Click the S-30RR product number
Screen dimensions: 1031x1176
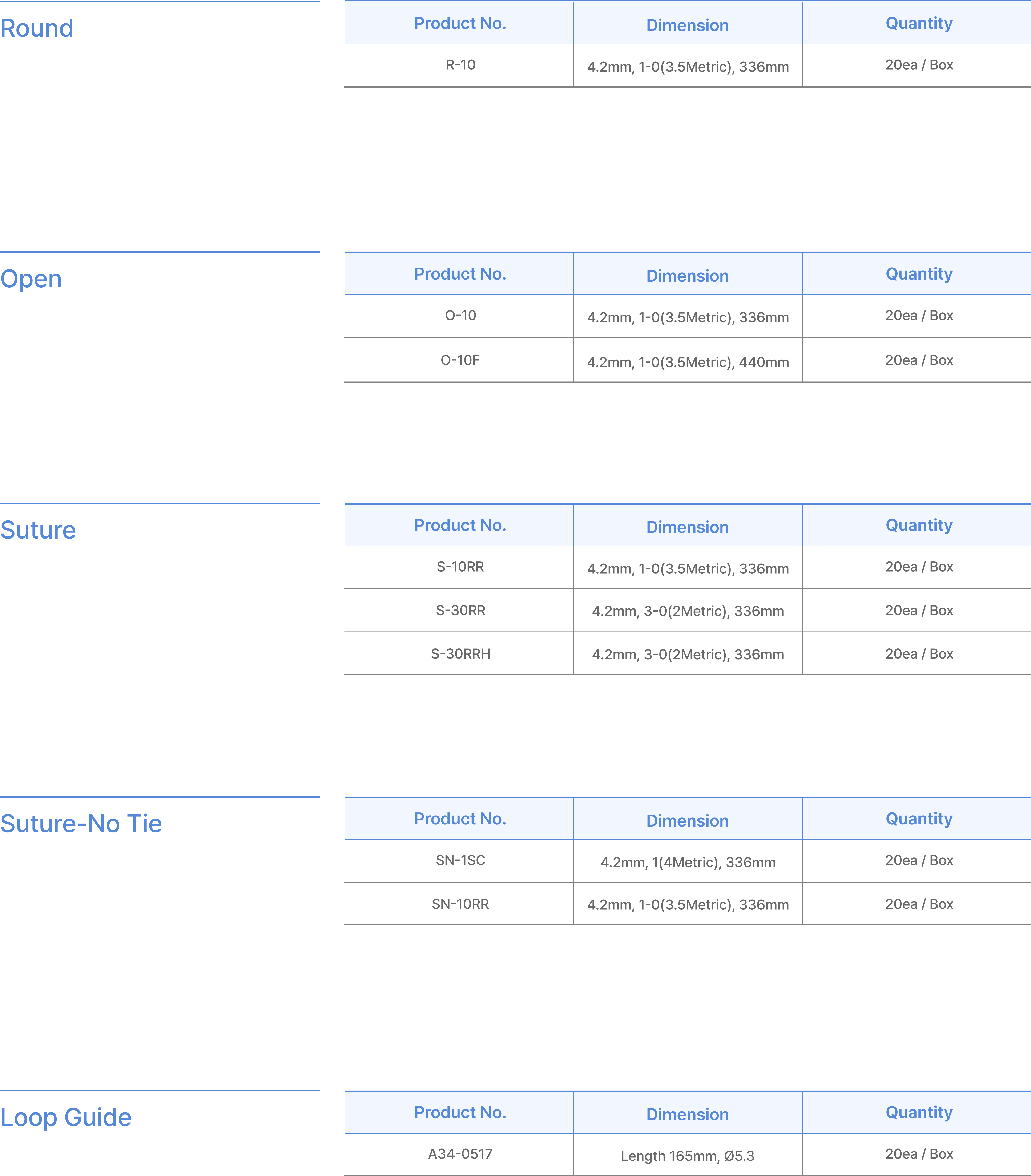[x=460, y=611]
